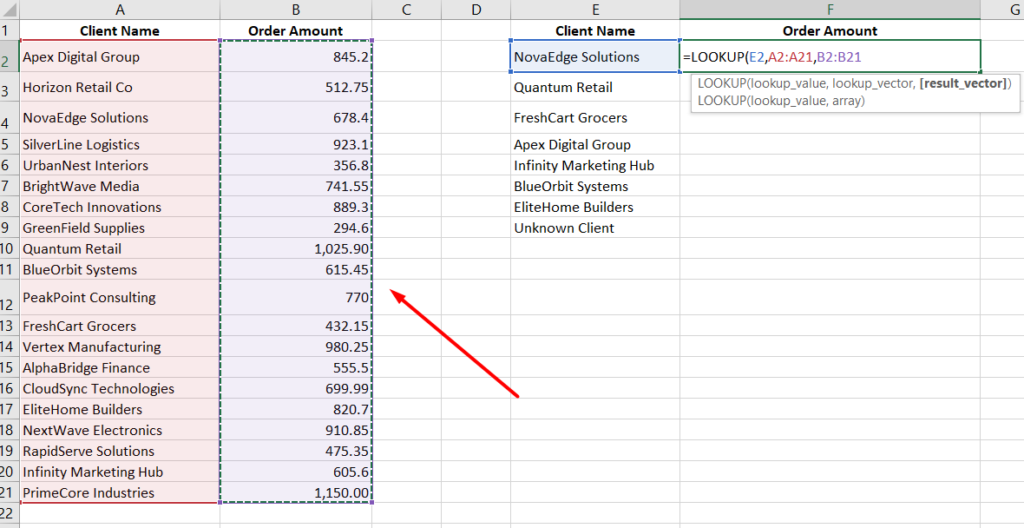Select order amount 820.7
This screenshot has height=528, width=1024.
point(296,410)
